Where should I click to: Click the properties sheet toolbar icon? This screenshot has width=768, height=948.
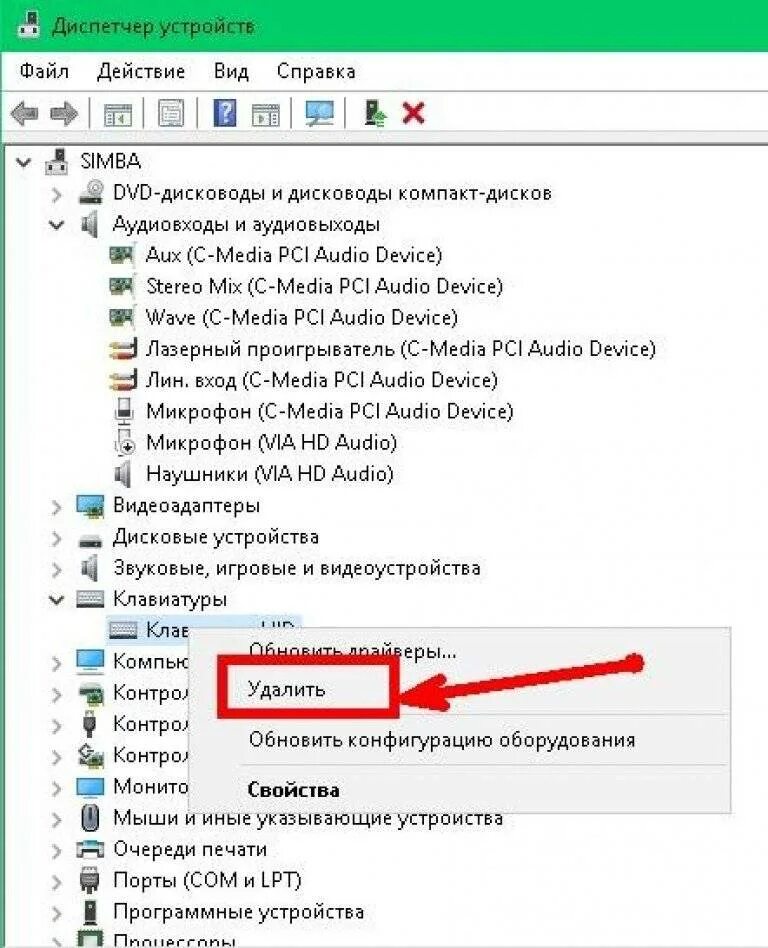click(171, 112)
